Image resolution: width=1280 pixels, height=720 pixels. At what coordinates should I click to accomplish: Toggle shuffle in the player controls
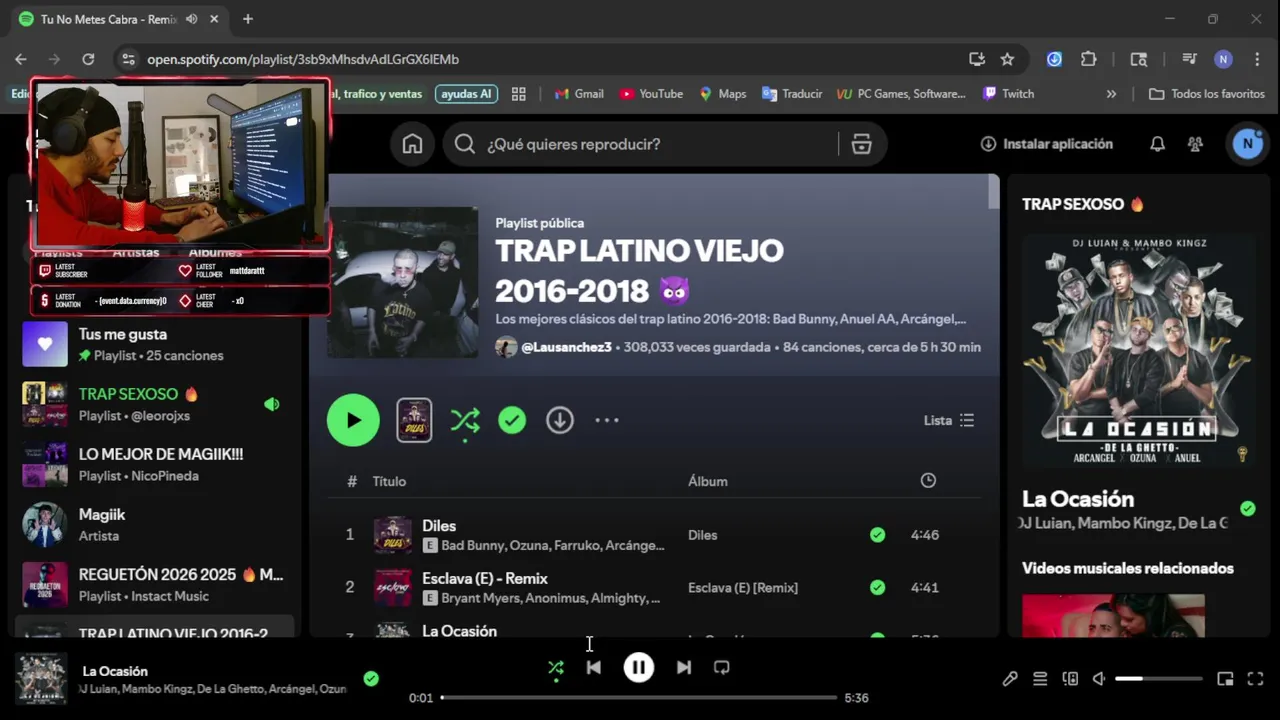pos(556,668)
